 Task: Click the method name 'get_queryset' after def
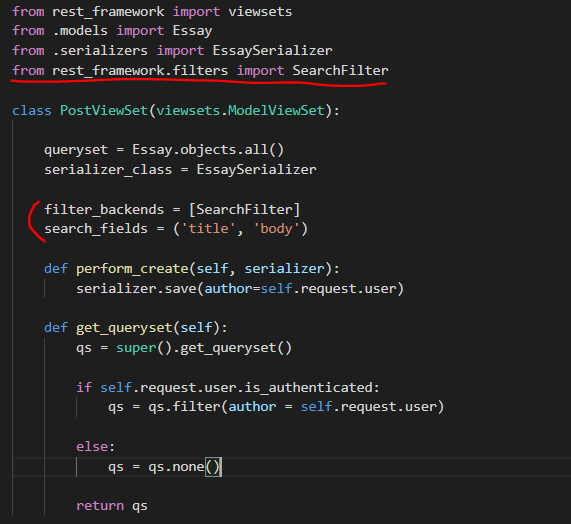tap(124, 328)
